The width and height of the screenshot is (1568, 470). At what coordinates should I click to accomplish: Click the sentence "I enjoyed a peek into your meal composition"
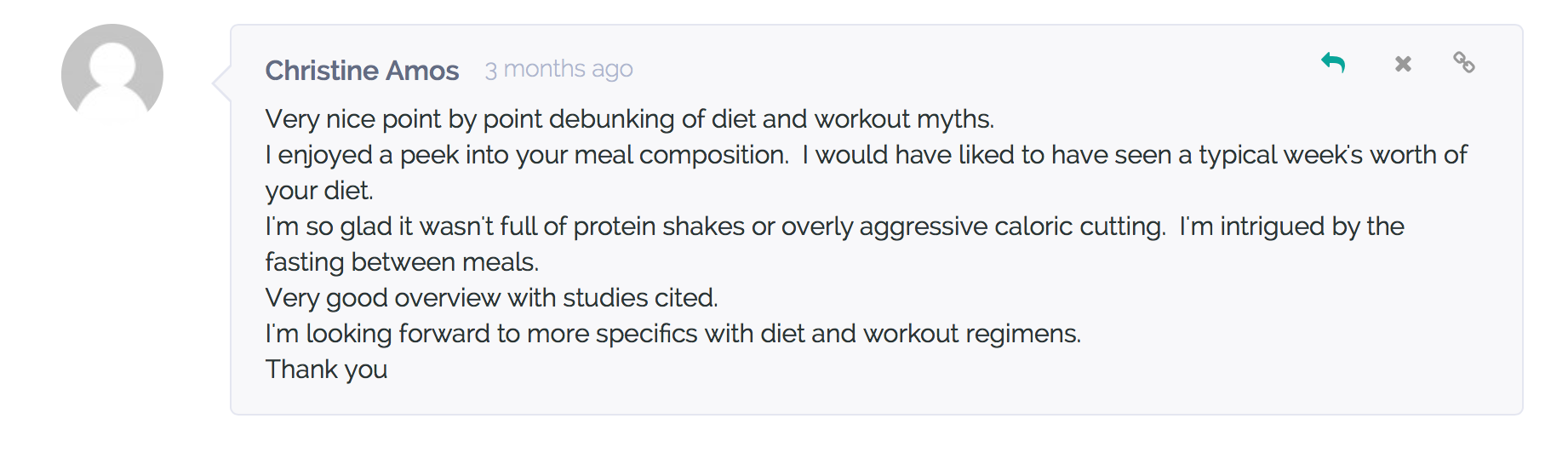coord(527,155)
